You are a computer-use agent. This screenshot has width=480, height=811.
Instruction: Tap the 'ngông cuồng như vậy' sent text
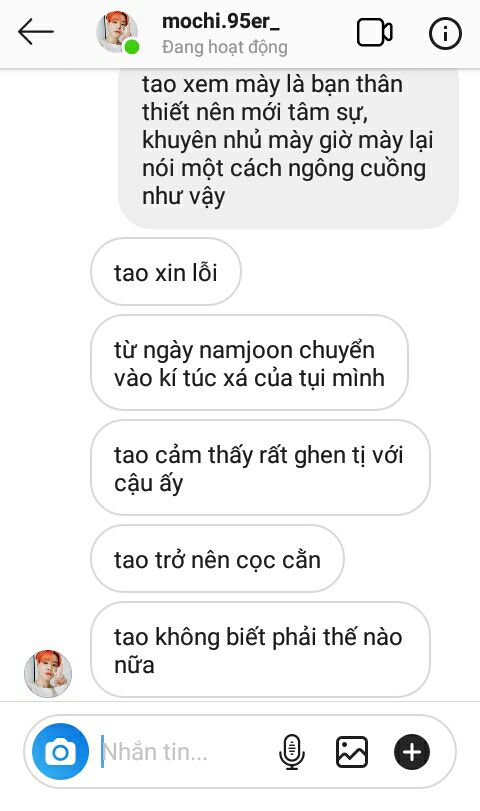(284, 182)
